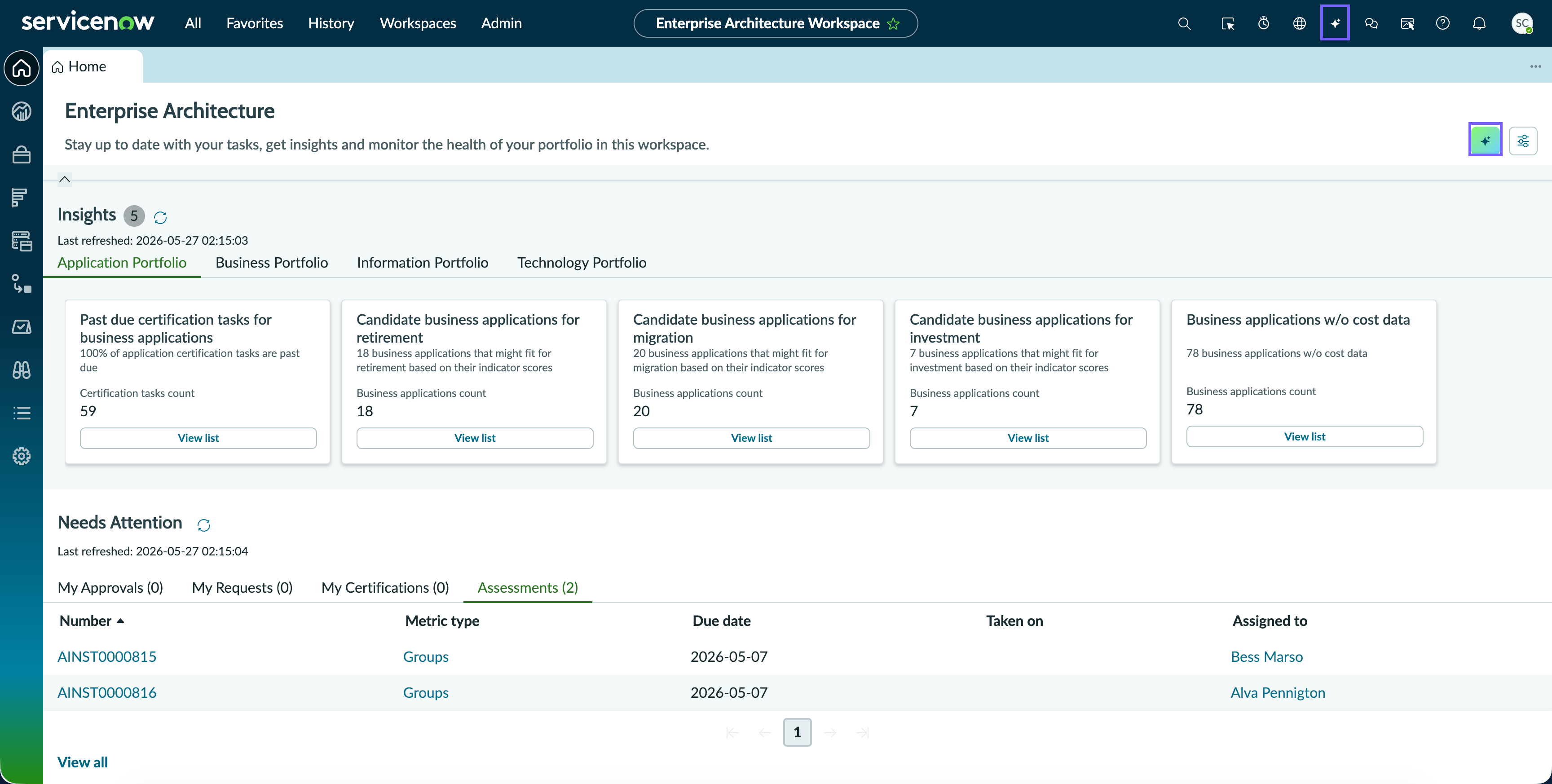Image resolution: width=1552 pixels, height=784 pixels.
Task: Open the Favorites menu
Action: tap(254, 23)
